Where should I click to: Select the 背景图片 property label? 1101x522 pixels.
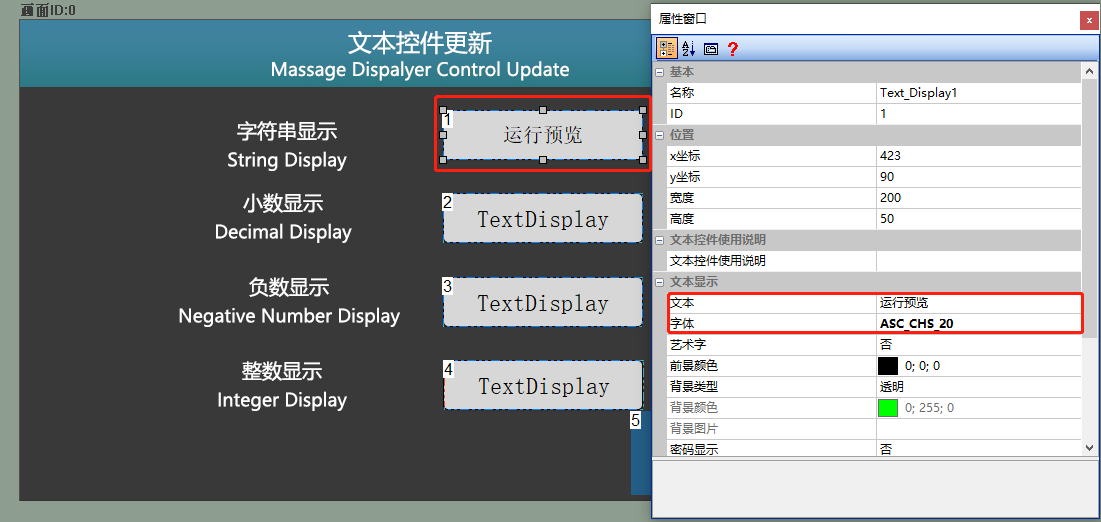tap(694, 429)
